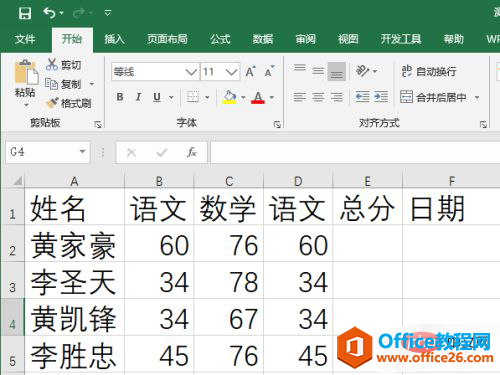This screenshot has width=500, height=375.
Task: Open the 复制 dropdown arrow
Action: click(x=92, y=84)
